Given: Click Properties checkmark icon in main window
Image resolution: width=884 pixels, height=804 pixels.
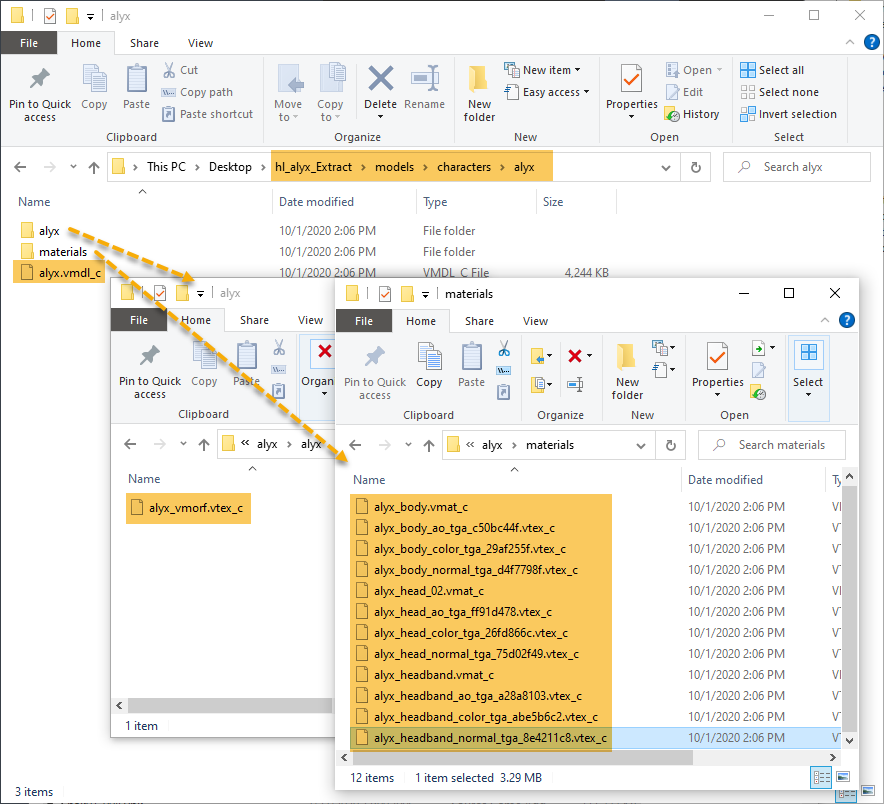Looking at the screenshot, I should (x=631, y=78).
